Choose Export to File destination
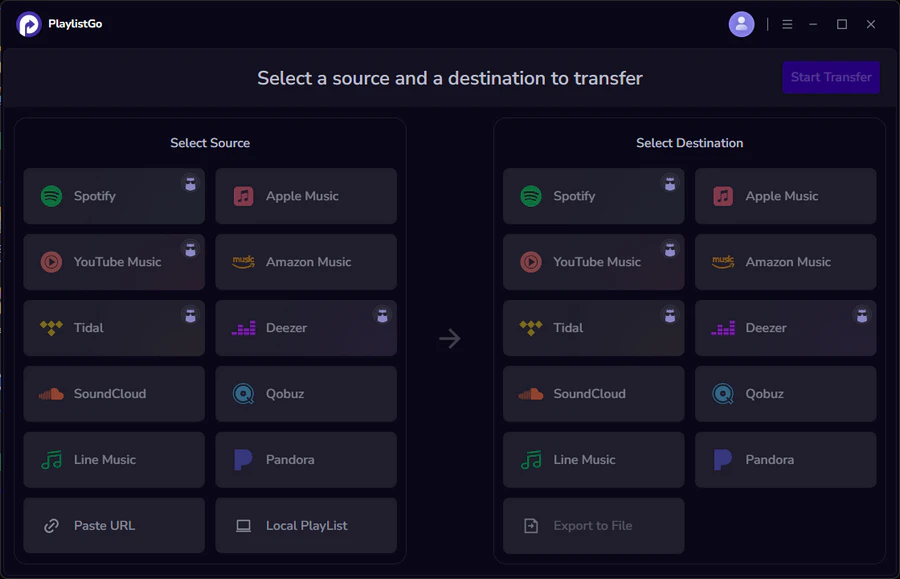This screenshot has width=900, height=579. click(x=593, y=526)
